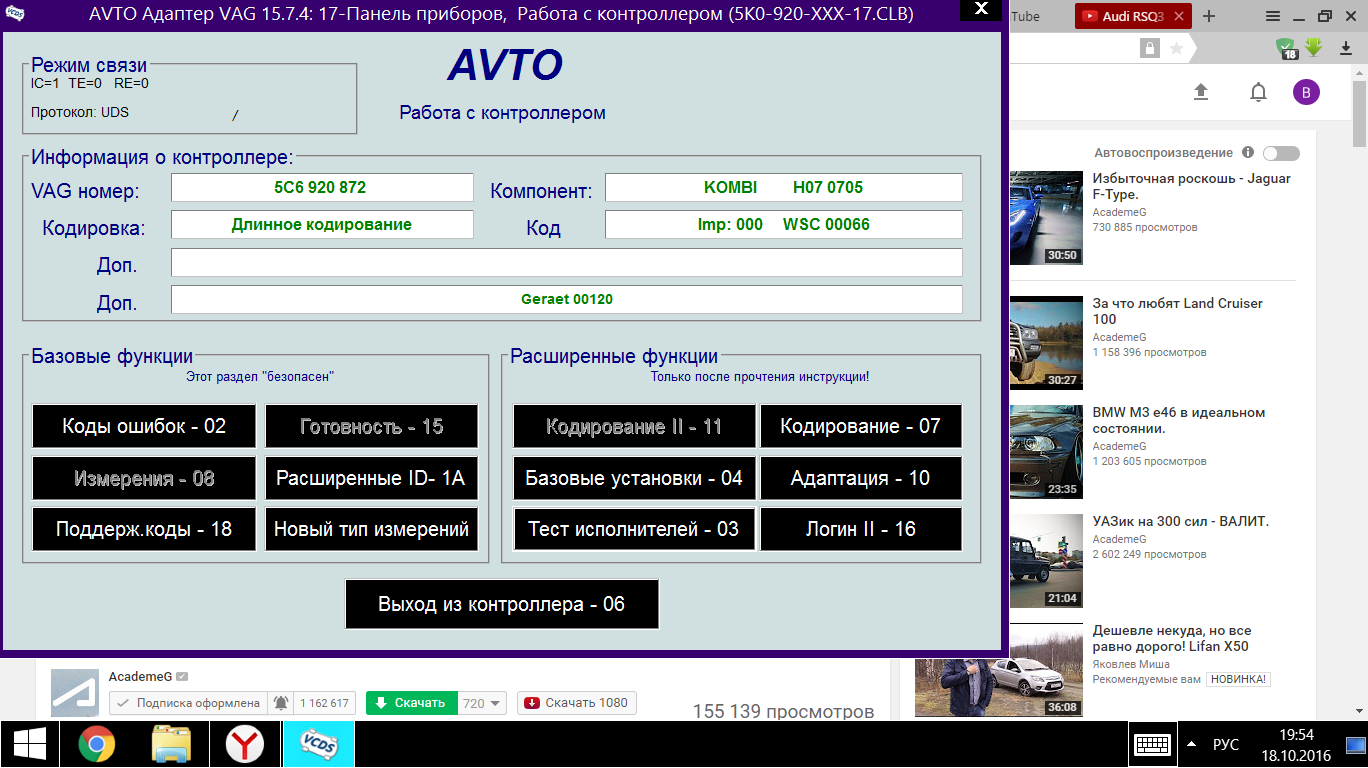The image size is (1368, 768).
Task: Open the РУС language selector in the tray
Action: [x=1225, y=745]
